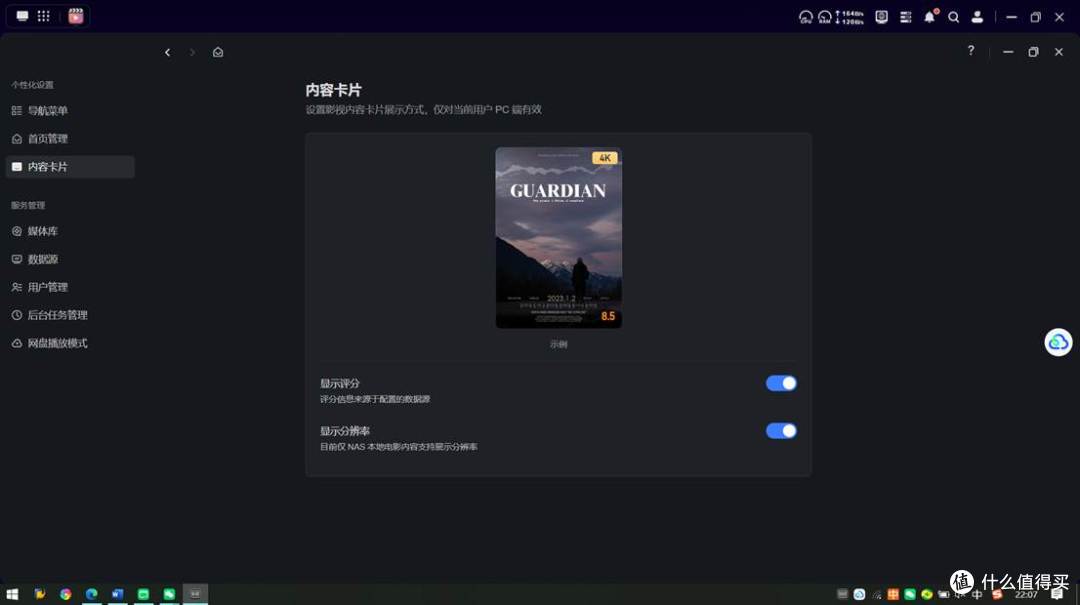Open the user account icon
The image size is (1080, 605).
[977, 17]
